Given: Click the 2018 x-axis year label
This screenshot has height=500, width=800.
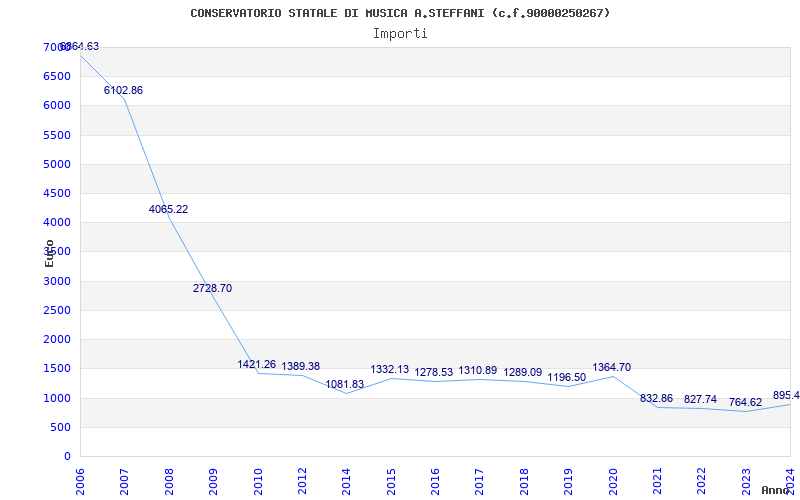Looking at the screenshot, I should coord(524,481).
